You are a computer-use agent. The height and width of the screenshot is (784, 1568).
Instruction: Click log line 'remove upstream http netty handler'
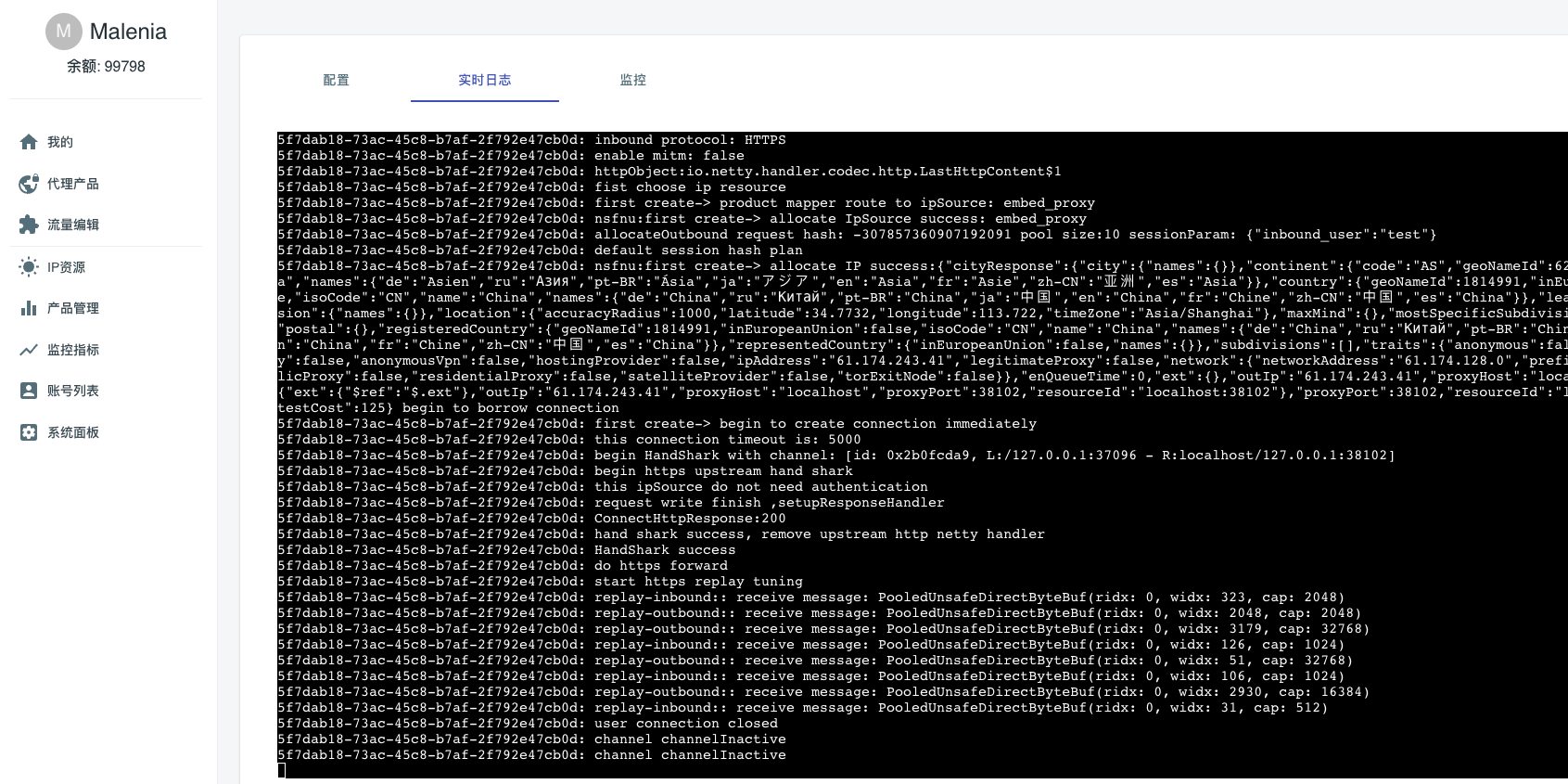pyautogui.click(x=661, y=534)
